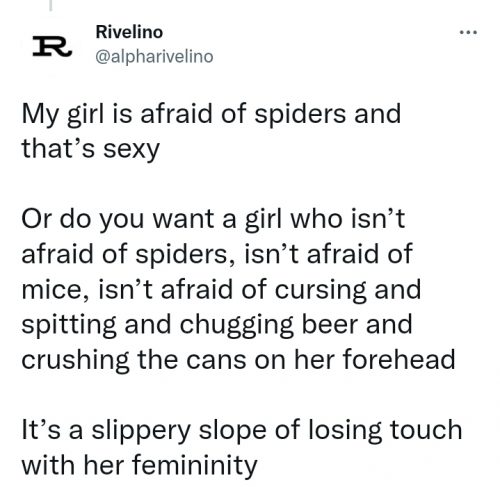Click the line 'spitting and chugging beer and'

(217, 325)
